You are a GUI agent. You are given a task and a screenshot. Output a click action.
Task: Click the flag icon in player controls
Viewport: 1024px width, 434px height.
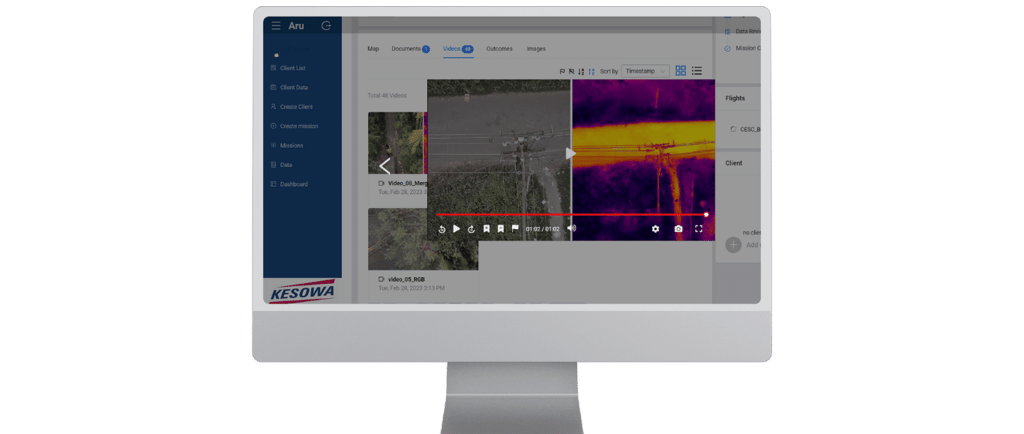(x=515, y=228)
